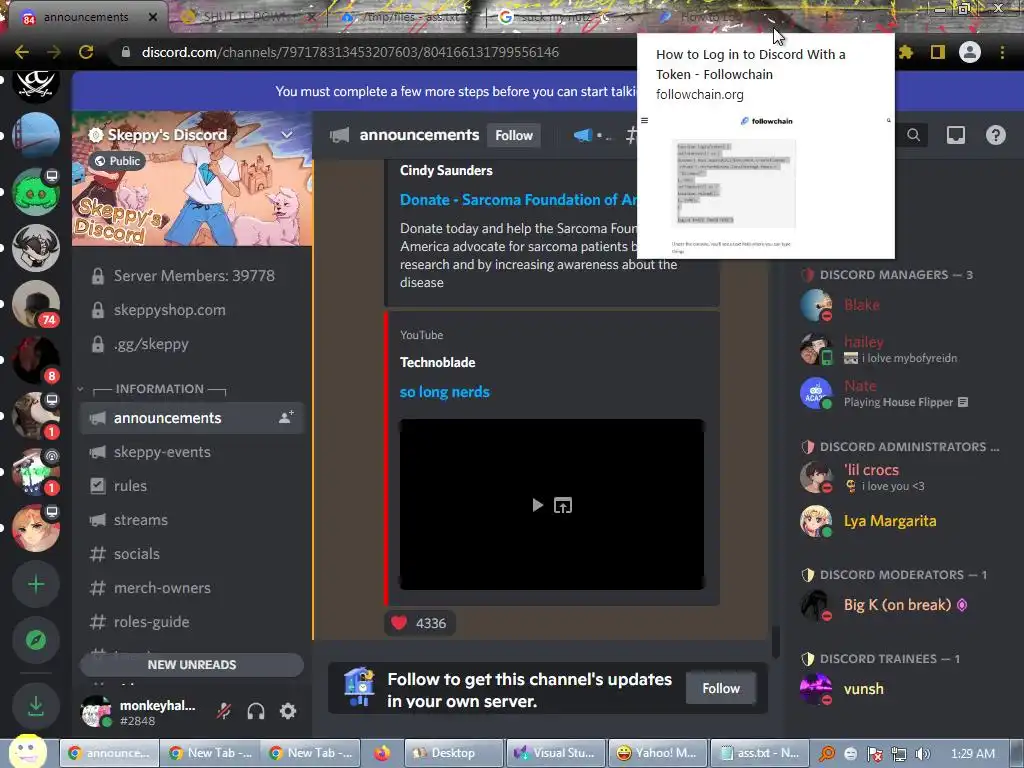Screen dimensions: 1024x768
Task: Reload page with refresh icon
Action: tap(86, 52)
